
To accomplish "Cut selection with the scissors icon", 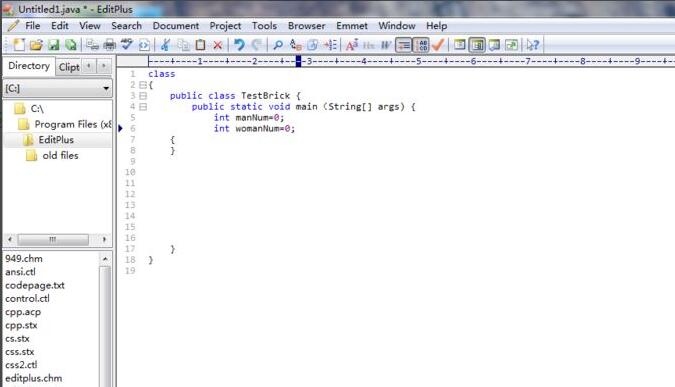I will pyautogui.click(x=165, y=45).
